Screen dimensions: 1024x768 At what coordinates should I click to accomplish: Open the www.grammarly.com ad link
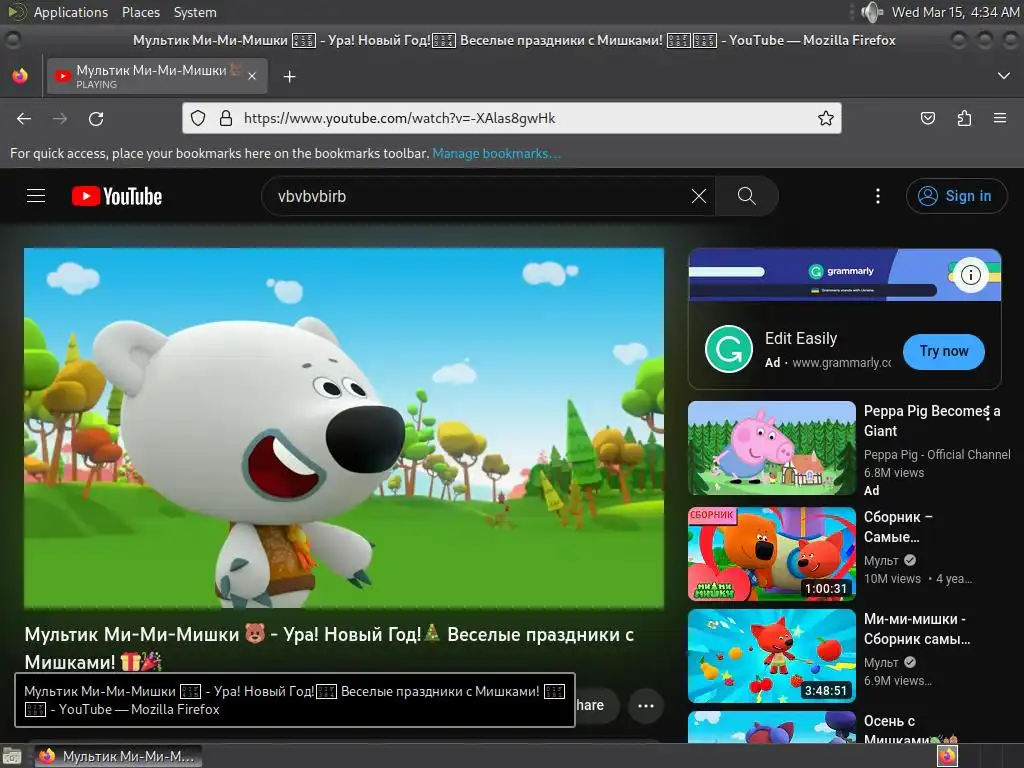841,362
